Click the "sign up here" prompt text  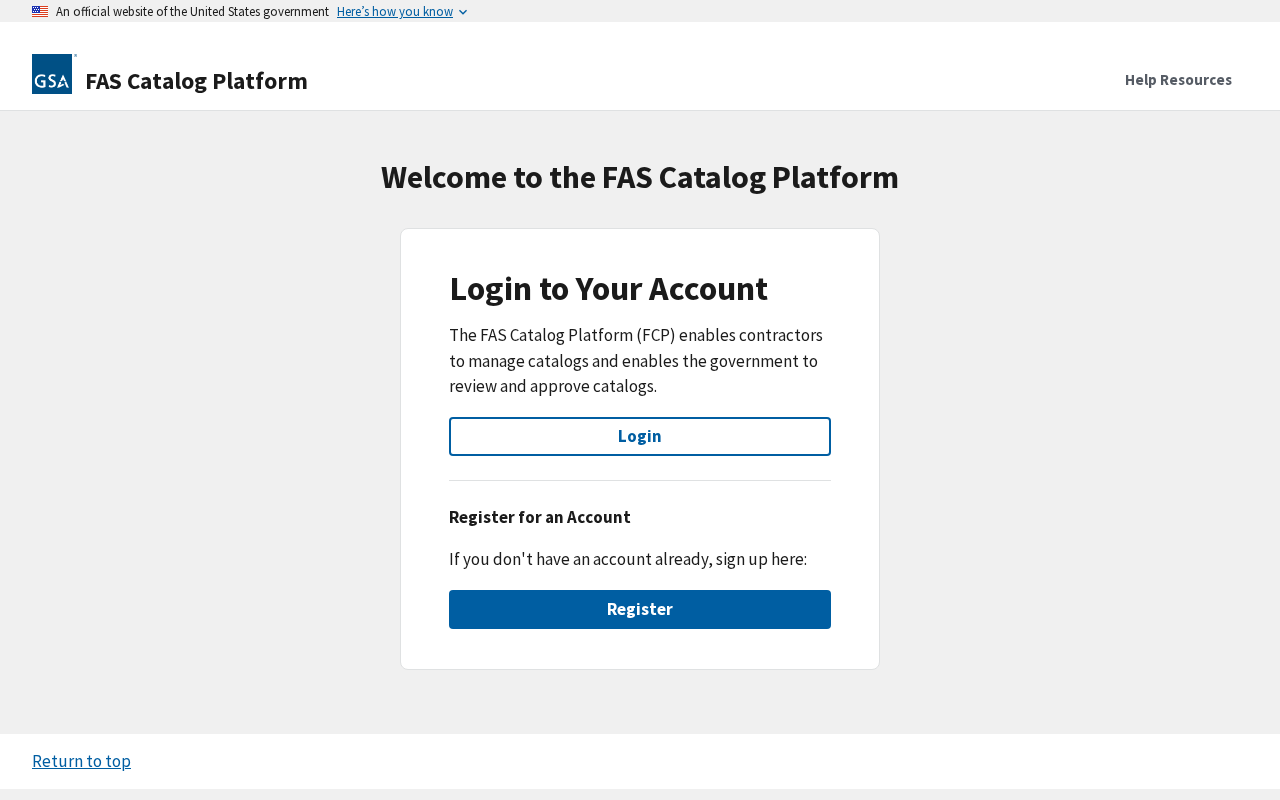[627, 559]
